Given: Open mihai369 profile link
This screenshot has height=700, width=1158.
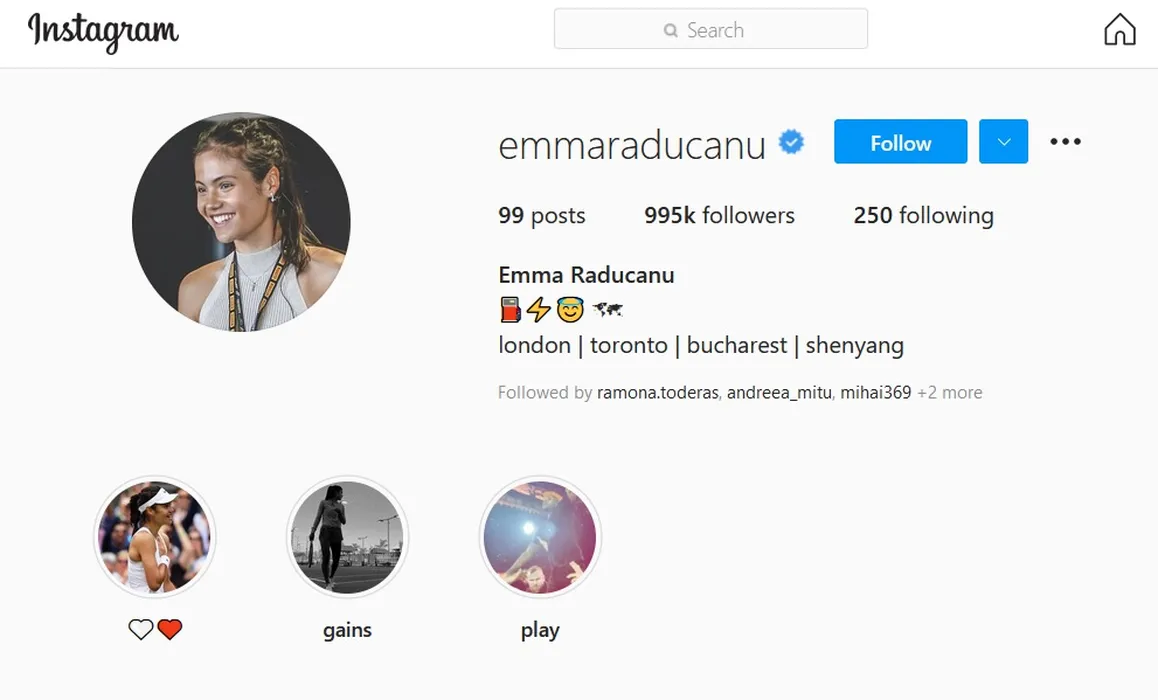Looking at the screenshot, I should tap(875, 392).
